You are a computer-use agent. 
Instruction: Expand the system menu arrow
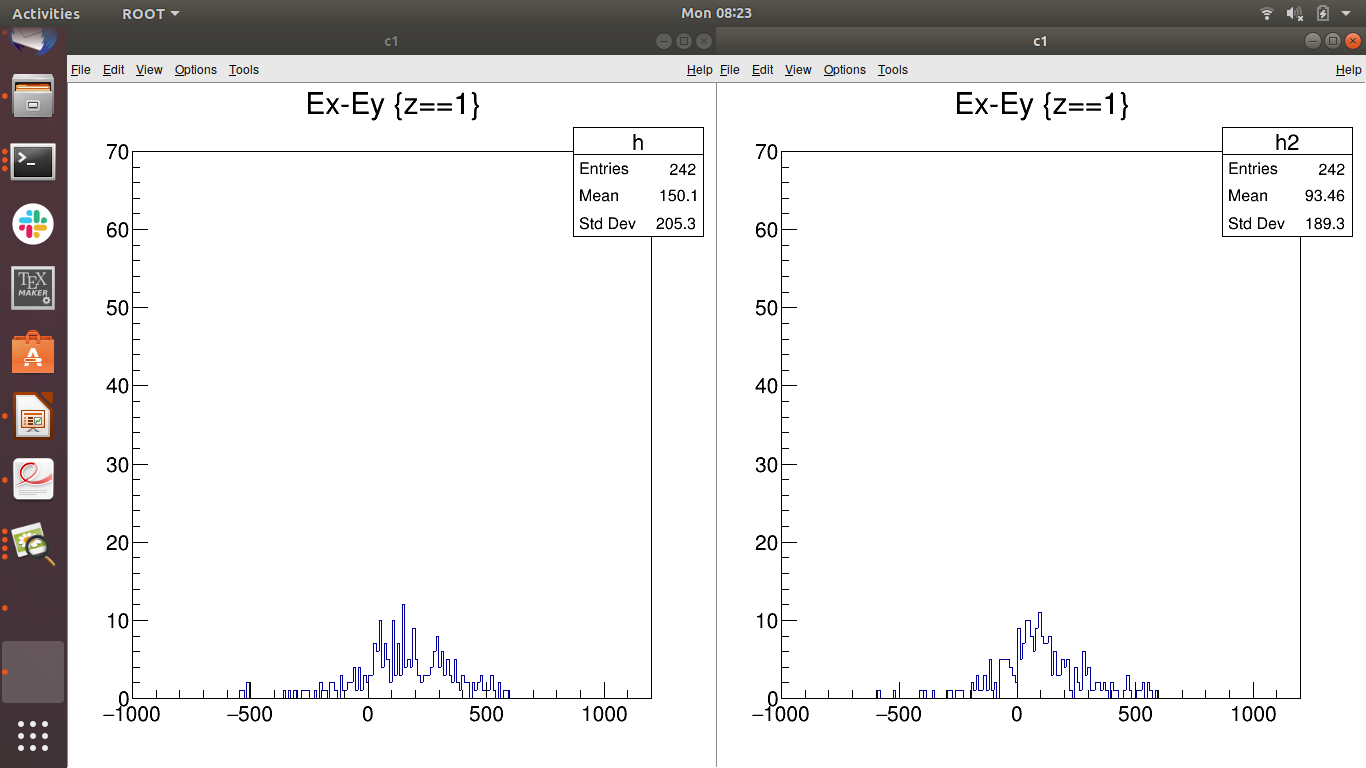click(1346, 13)
